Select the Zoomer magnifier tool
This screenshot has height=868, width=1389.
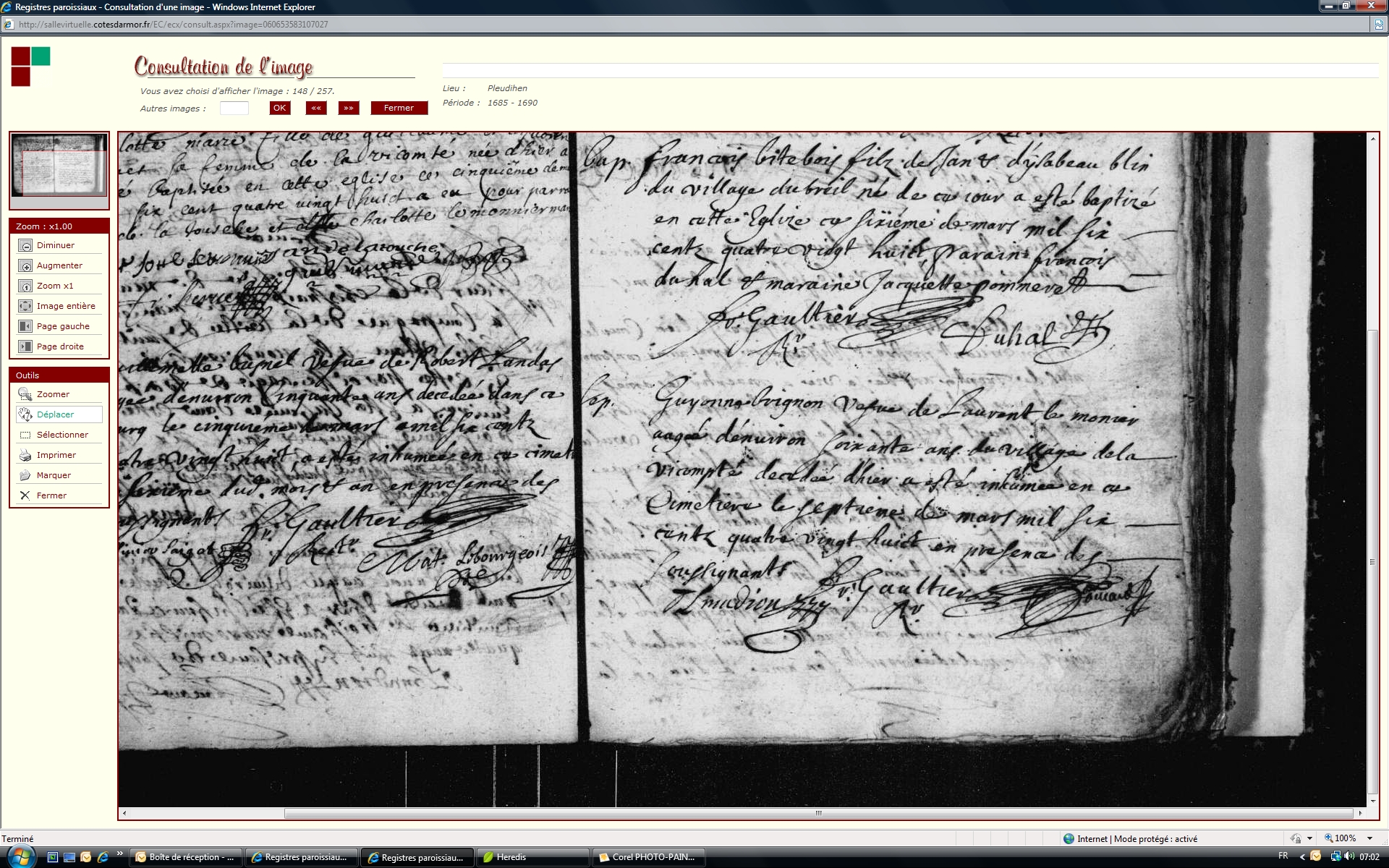pyautogui.click(x=25, y=395)
